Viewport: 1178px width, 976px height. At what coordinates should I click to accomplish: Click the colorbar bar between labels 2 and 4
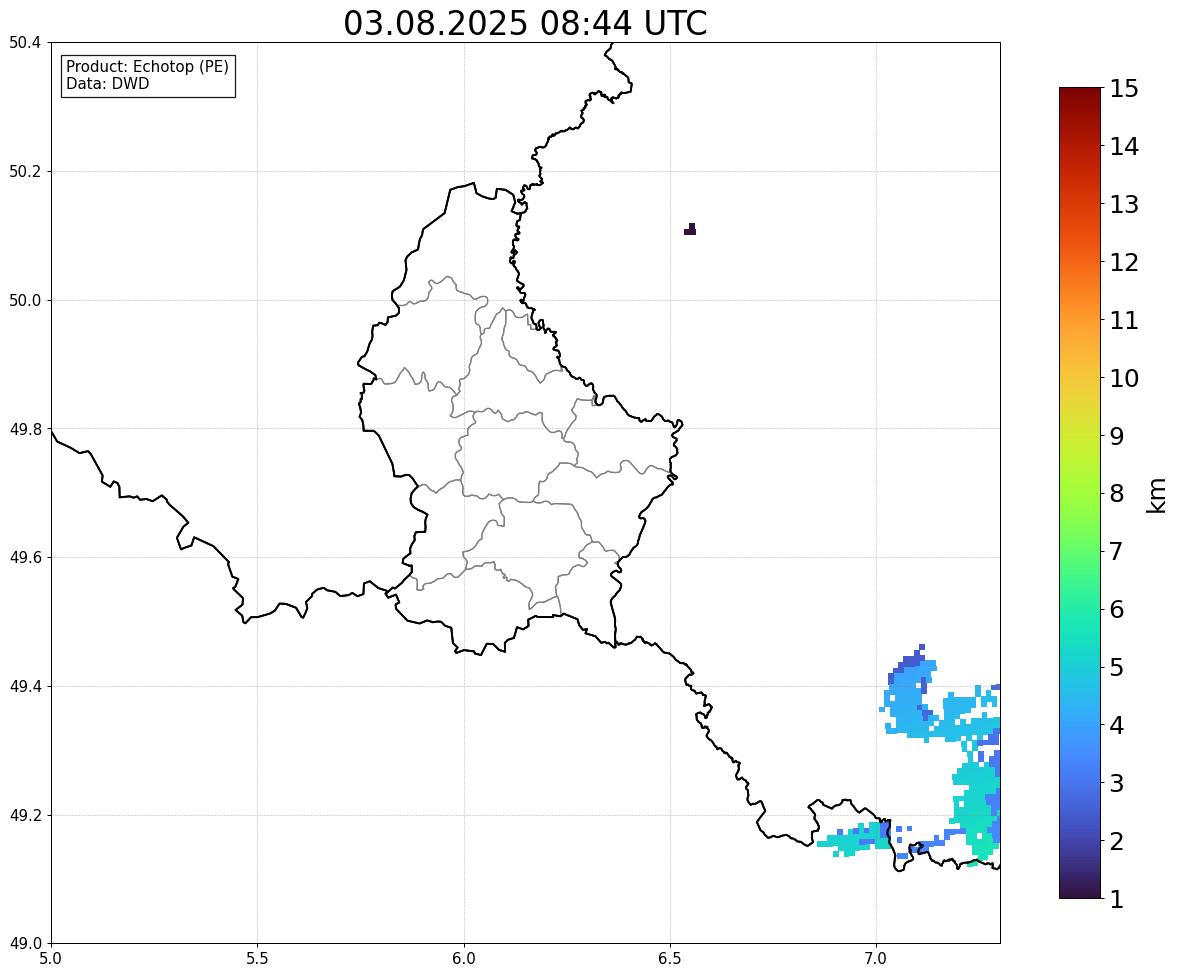[1080, 783]
